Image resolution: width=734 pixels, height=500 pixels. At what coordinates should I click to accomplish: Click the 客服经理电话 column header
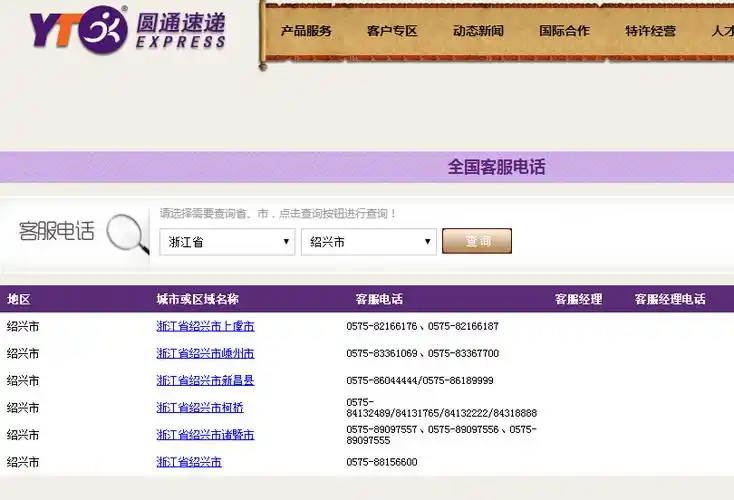click(x=670, y=299)
